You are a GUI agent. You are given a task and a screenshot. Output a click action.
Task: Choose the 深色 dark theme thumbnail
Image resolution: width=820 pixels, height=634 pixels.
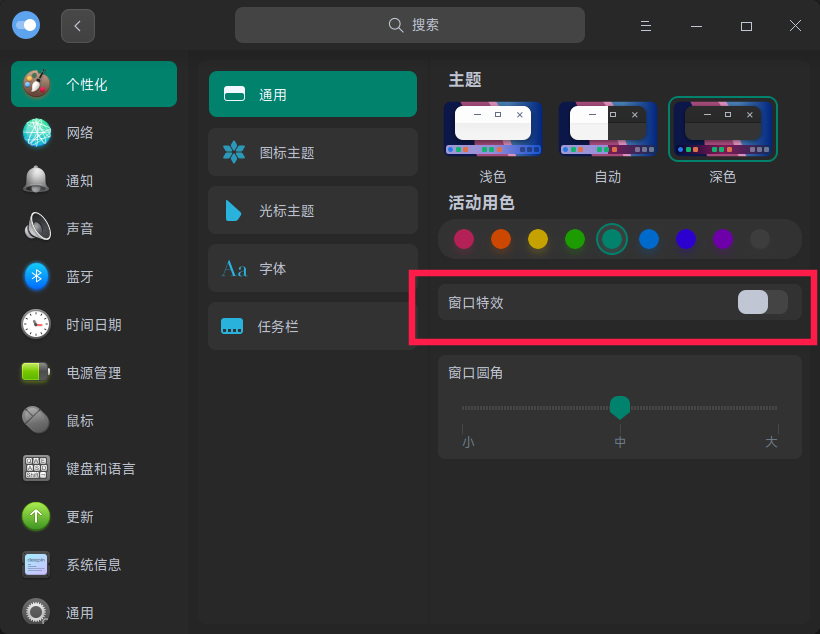pyautogui.click(x=723, y=129)
